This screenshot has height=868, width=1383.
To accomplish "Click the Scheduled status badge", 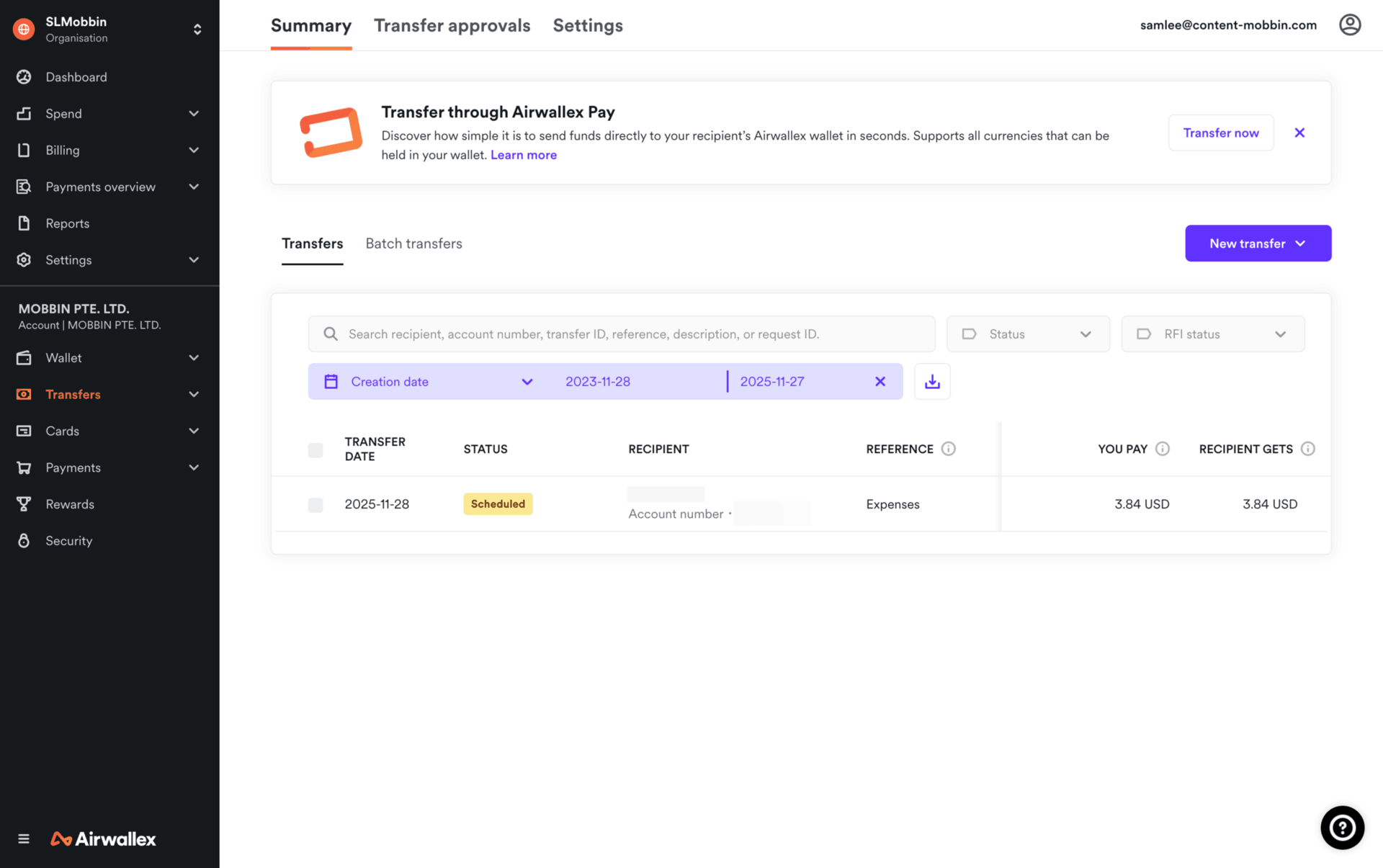I will (498, 504).
